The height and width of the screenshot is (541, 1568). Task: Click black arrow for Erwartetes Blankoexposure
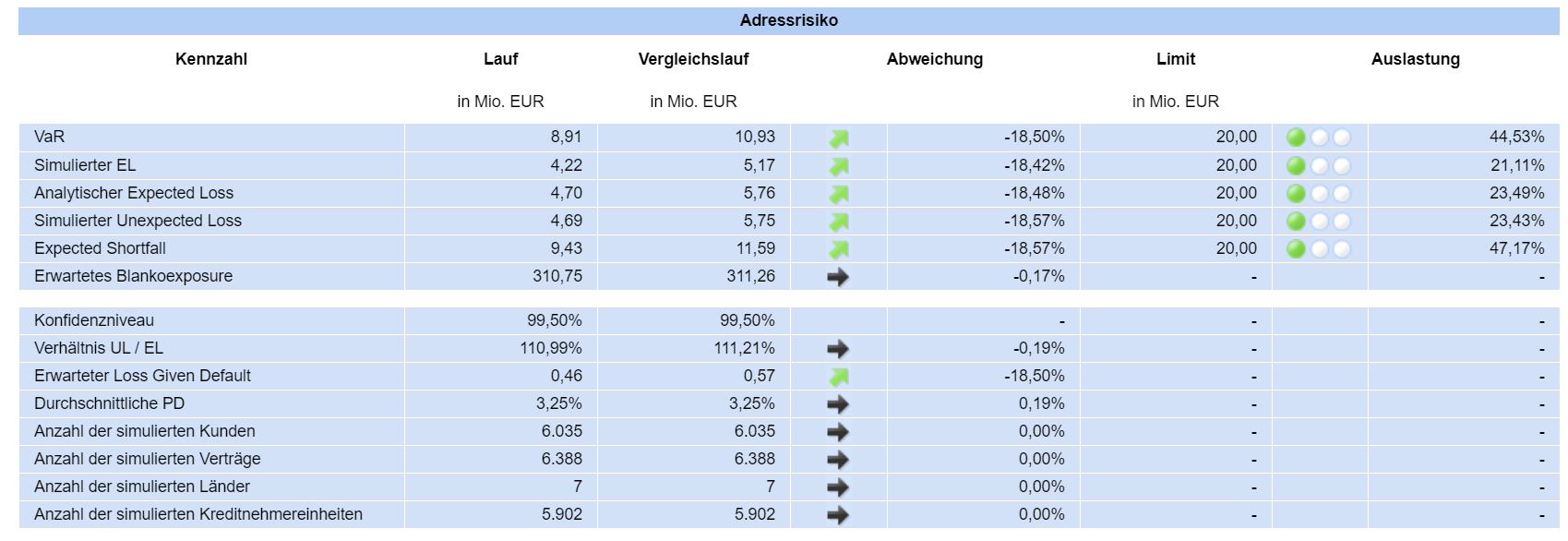[x=838, y=277]
